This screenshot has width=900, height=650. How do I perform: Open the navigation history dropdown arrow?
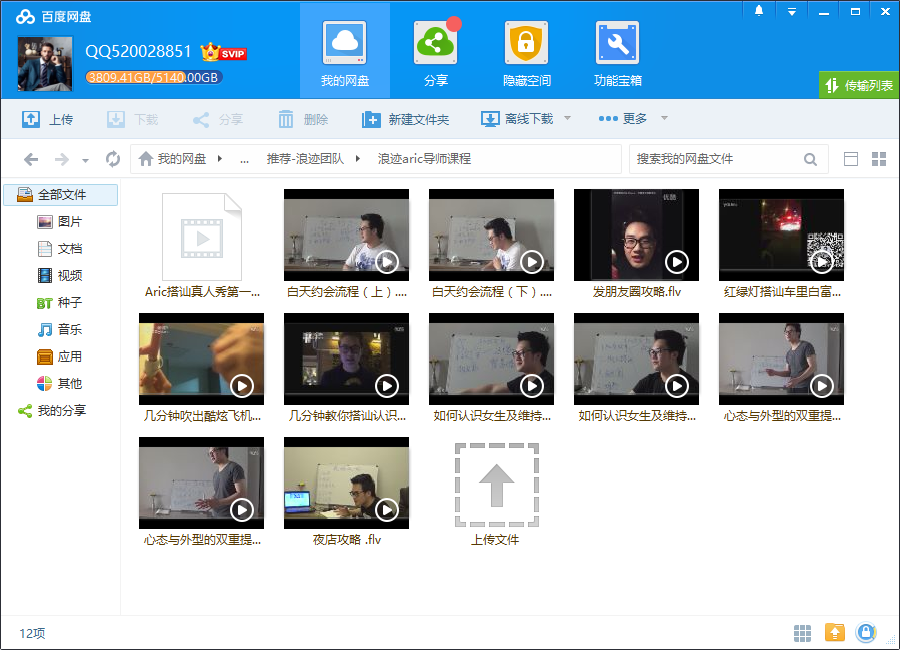point(85,161)
